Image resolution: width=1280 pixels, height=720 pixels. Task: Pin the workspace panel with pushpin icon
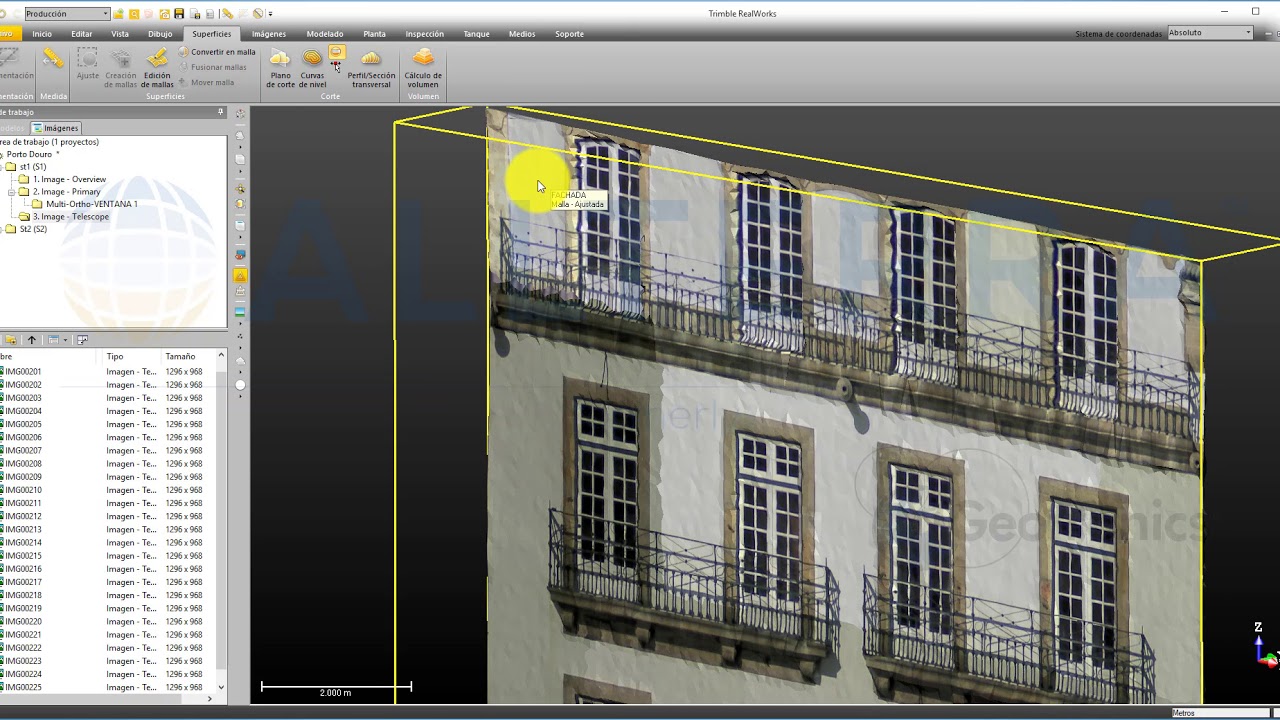tap(221, 112)
